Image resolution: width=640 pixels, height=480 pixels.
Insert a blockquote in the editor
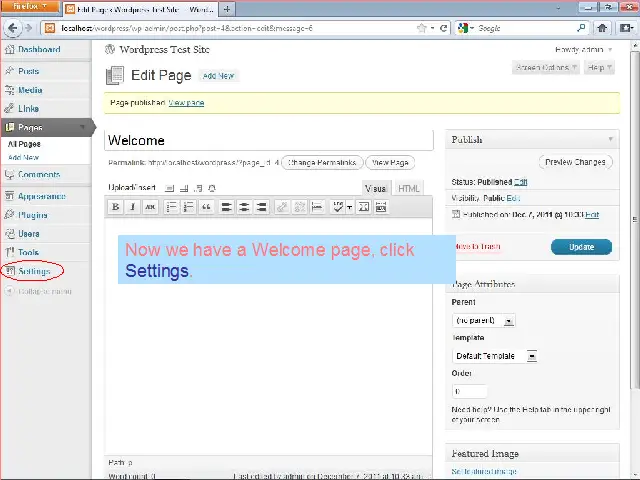[x=206, y=207]
